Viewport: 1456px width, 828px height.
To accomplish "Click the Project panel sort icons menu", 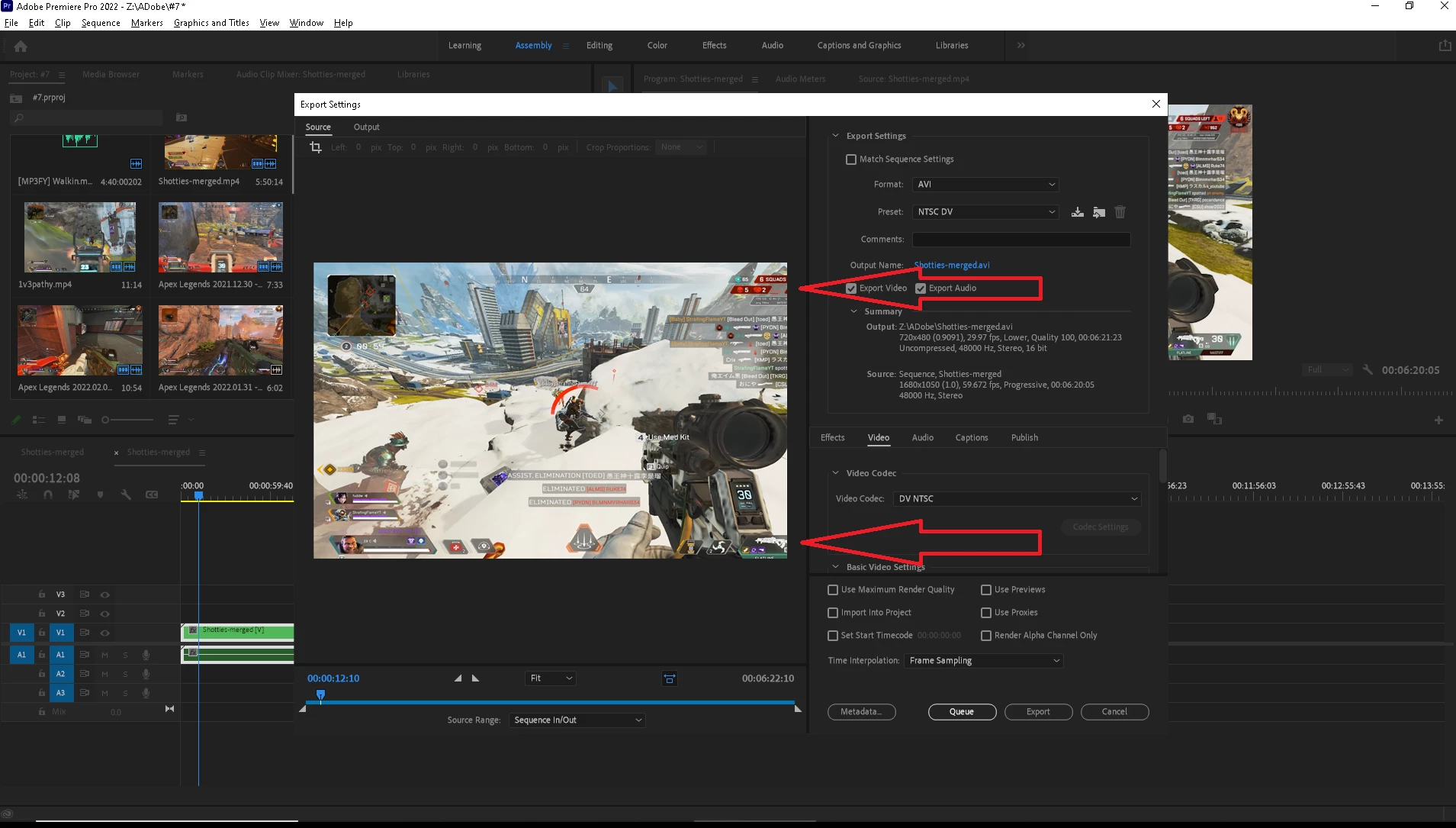I will (181, 420).
